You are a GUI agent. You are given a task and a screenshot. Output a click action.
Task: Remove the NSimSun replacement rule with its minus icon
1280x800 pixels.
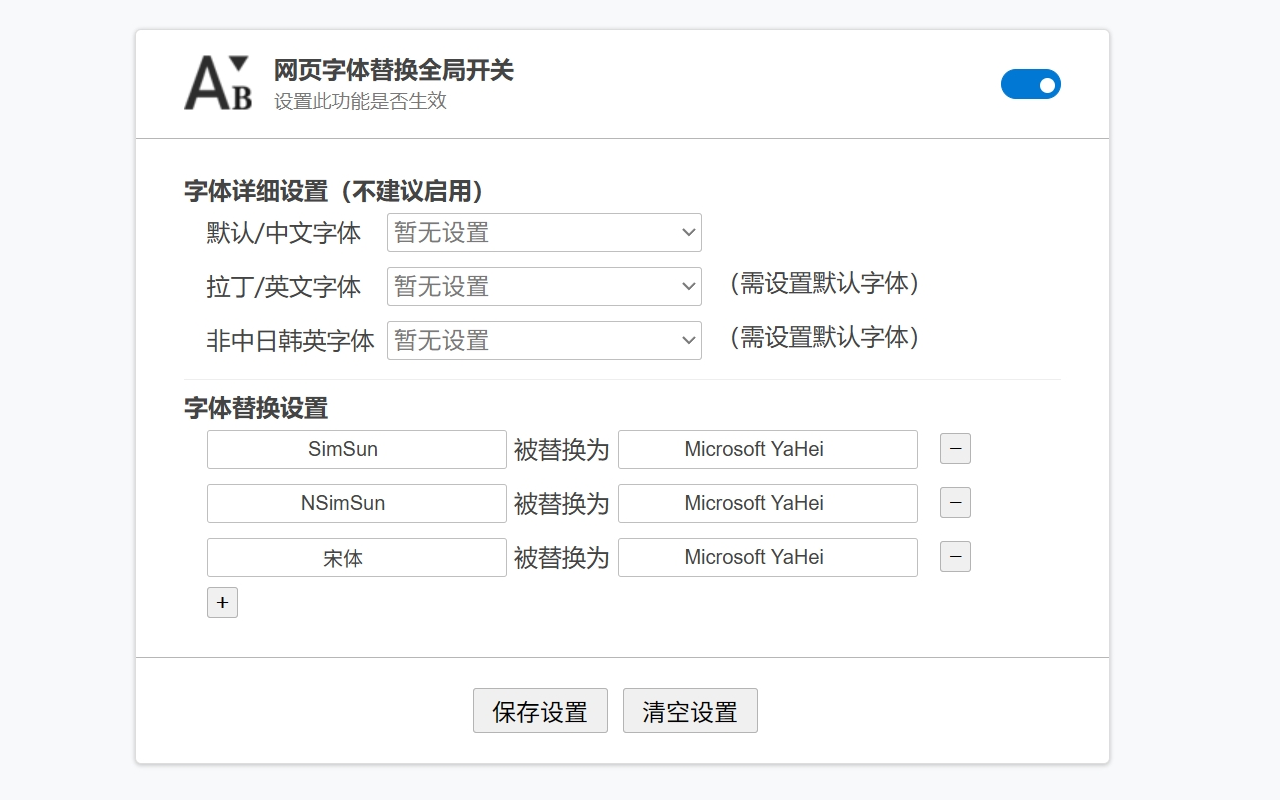pos(955,503)
